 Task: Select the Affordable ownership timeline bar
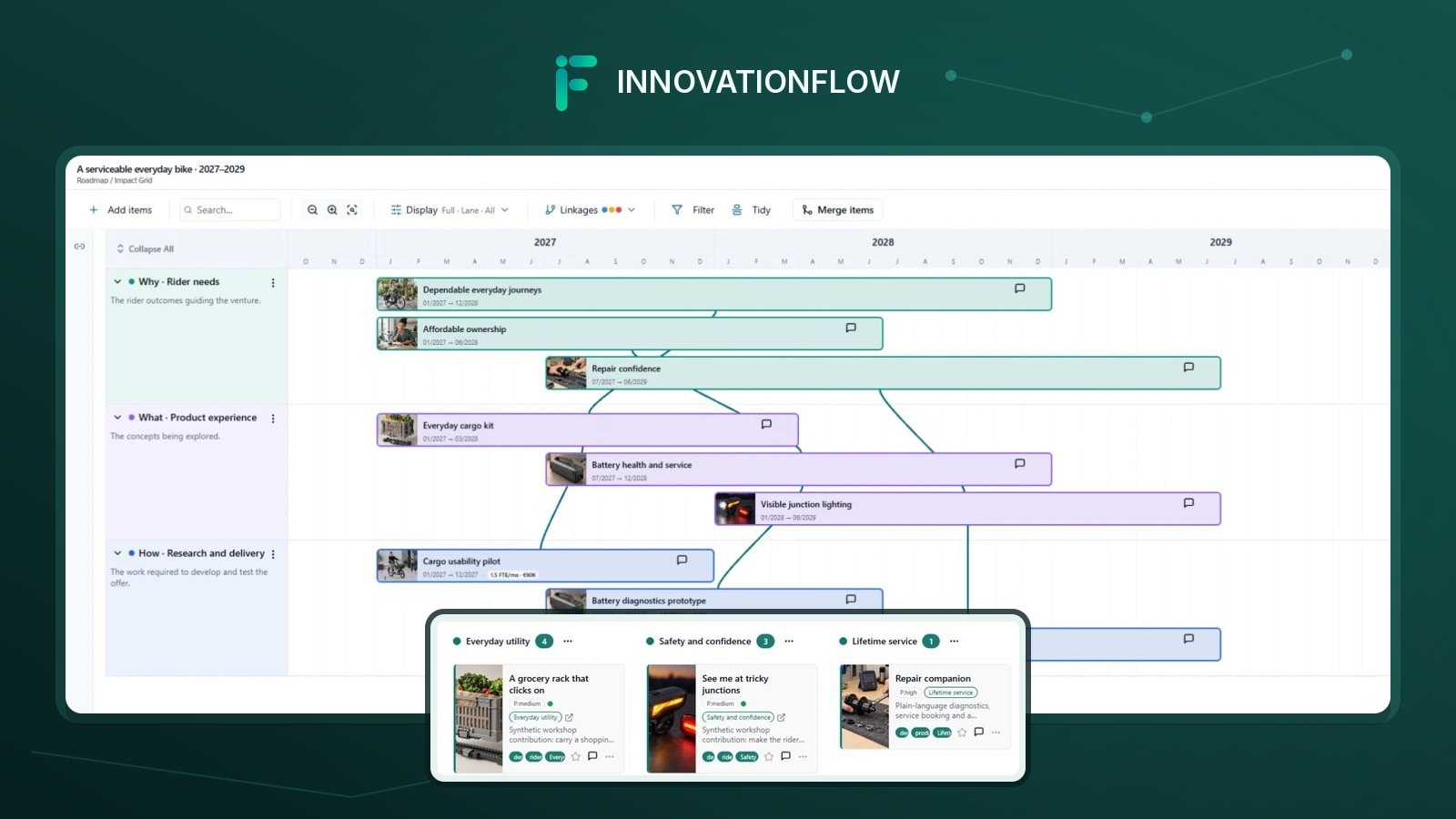click(630, 334)
